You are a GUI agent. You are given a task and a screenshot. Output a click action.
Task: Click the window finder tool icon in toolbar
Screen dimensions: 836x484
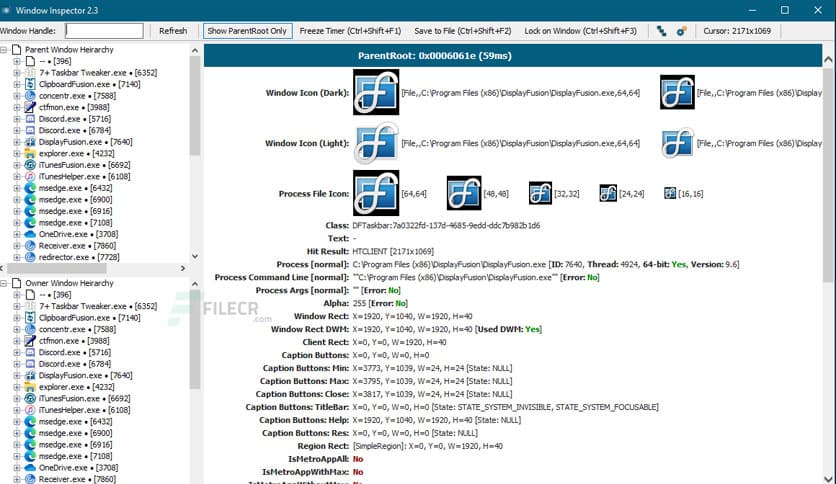tap(662, 31)
